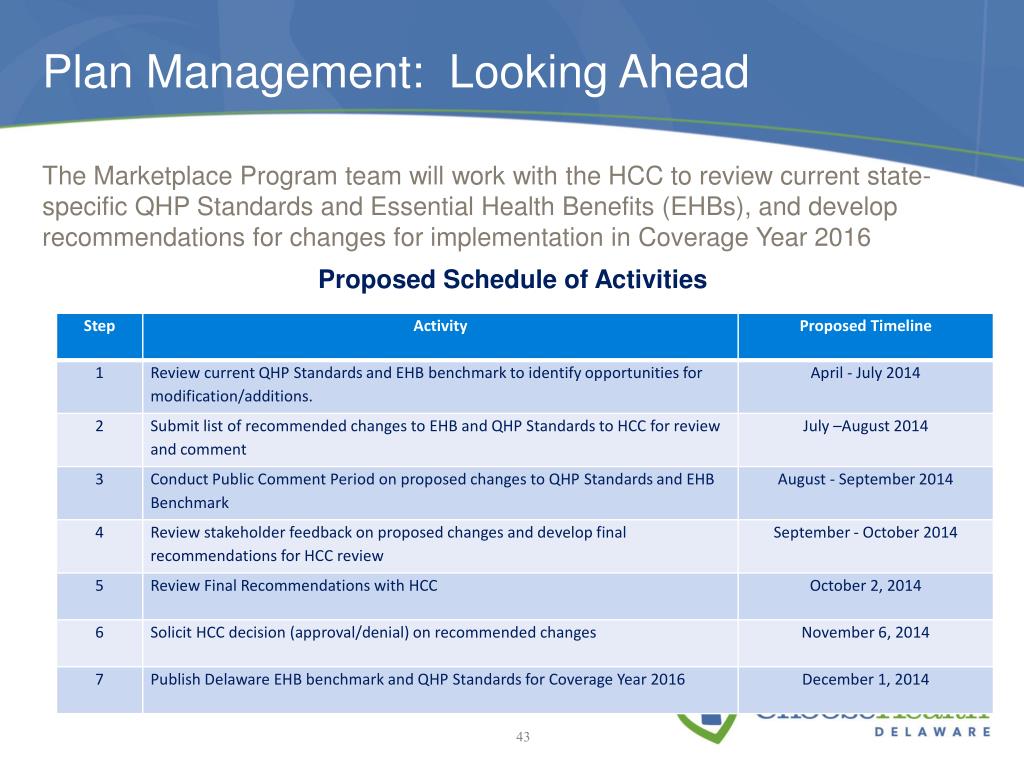Select the 'Proposed Schedule of Activities' heading
1024x768 pixels.
click(x=512, y=280)
